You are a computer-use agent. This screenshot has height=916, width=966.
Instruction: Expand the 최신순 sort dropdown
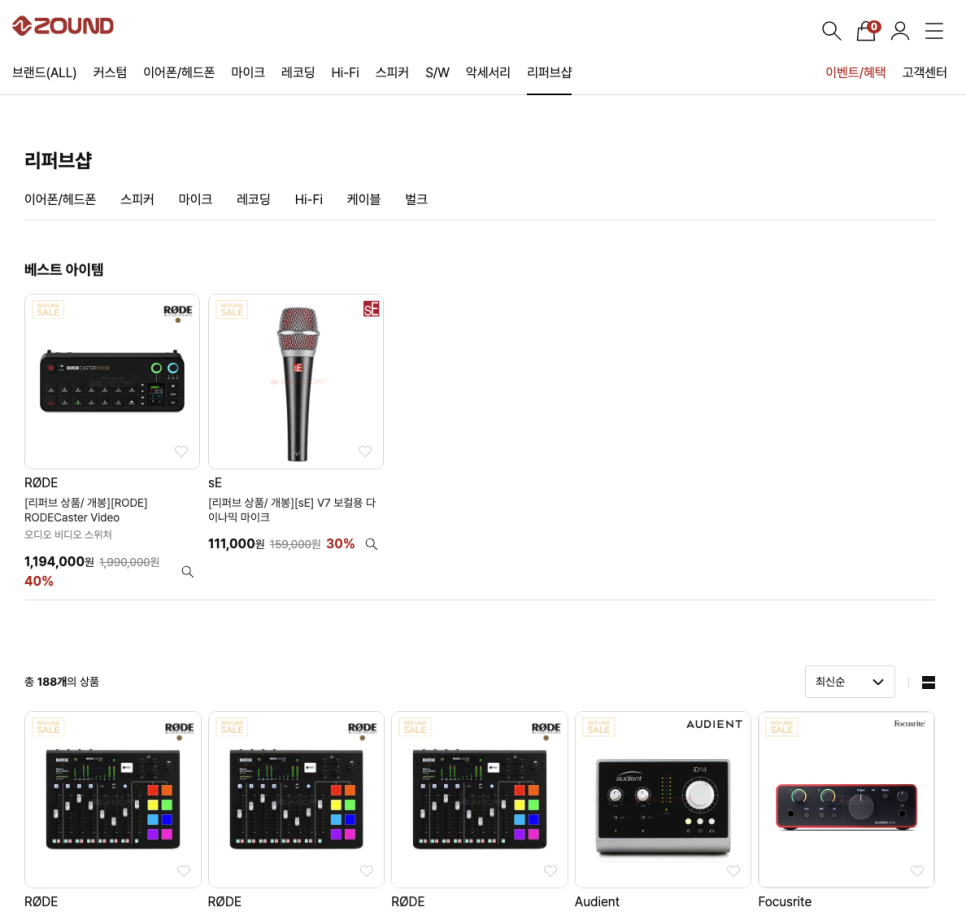pyautogui.click(x=850, y=681)
